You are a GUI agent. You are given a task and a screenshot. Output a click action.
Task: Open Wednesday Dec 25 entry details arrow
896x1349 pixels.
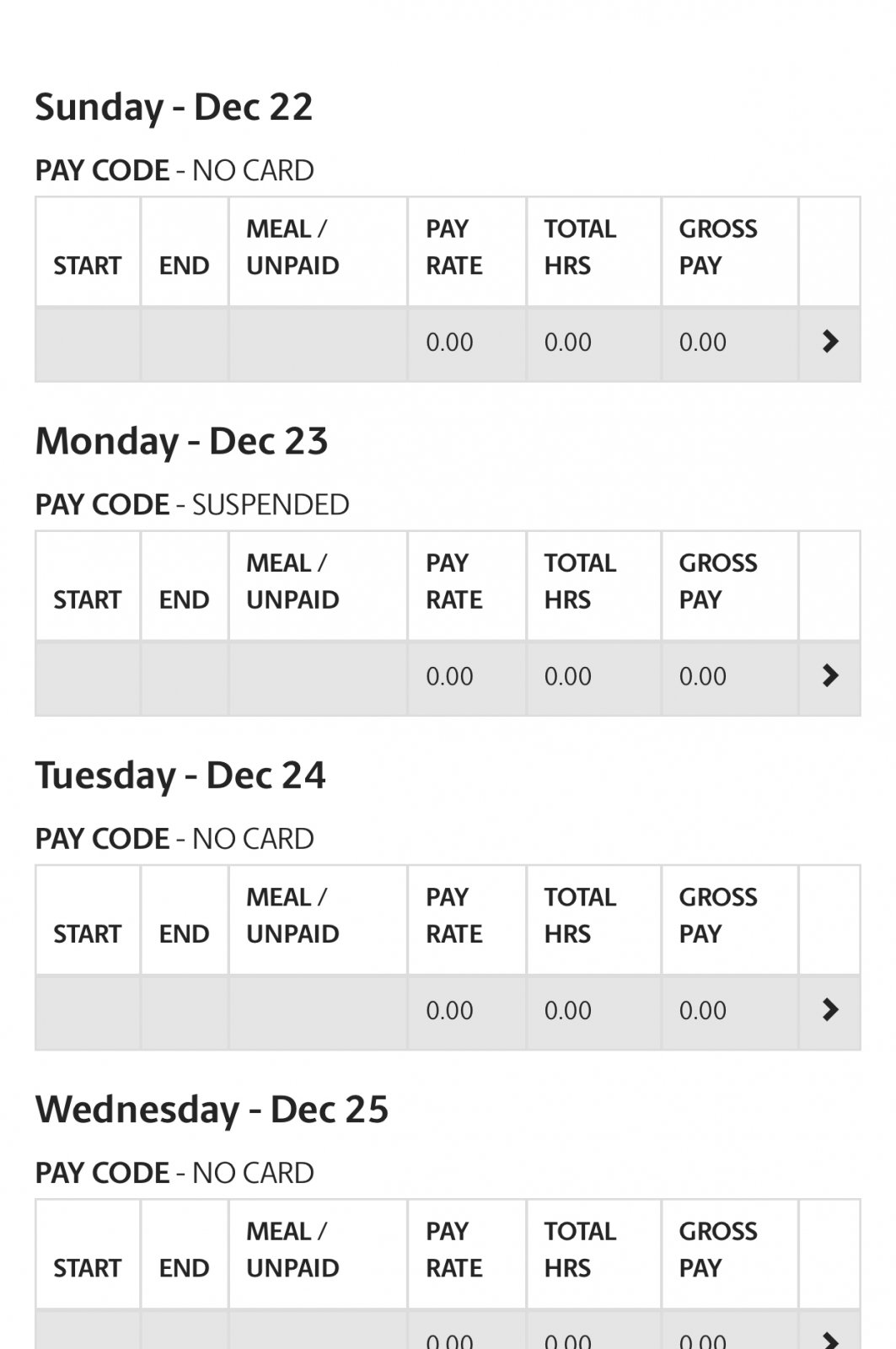[x=830, y=1339]
